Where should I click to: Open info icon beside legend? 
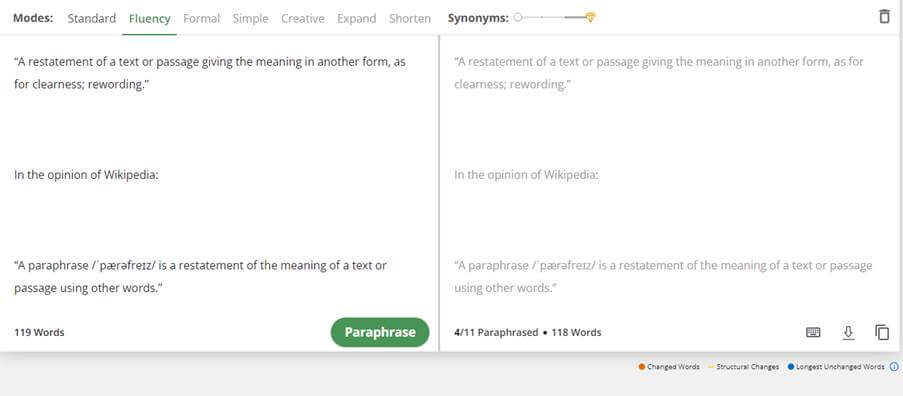point(894,367)
